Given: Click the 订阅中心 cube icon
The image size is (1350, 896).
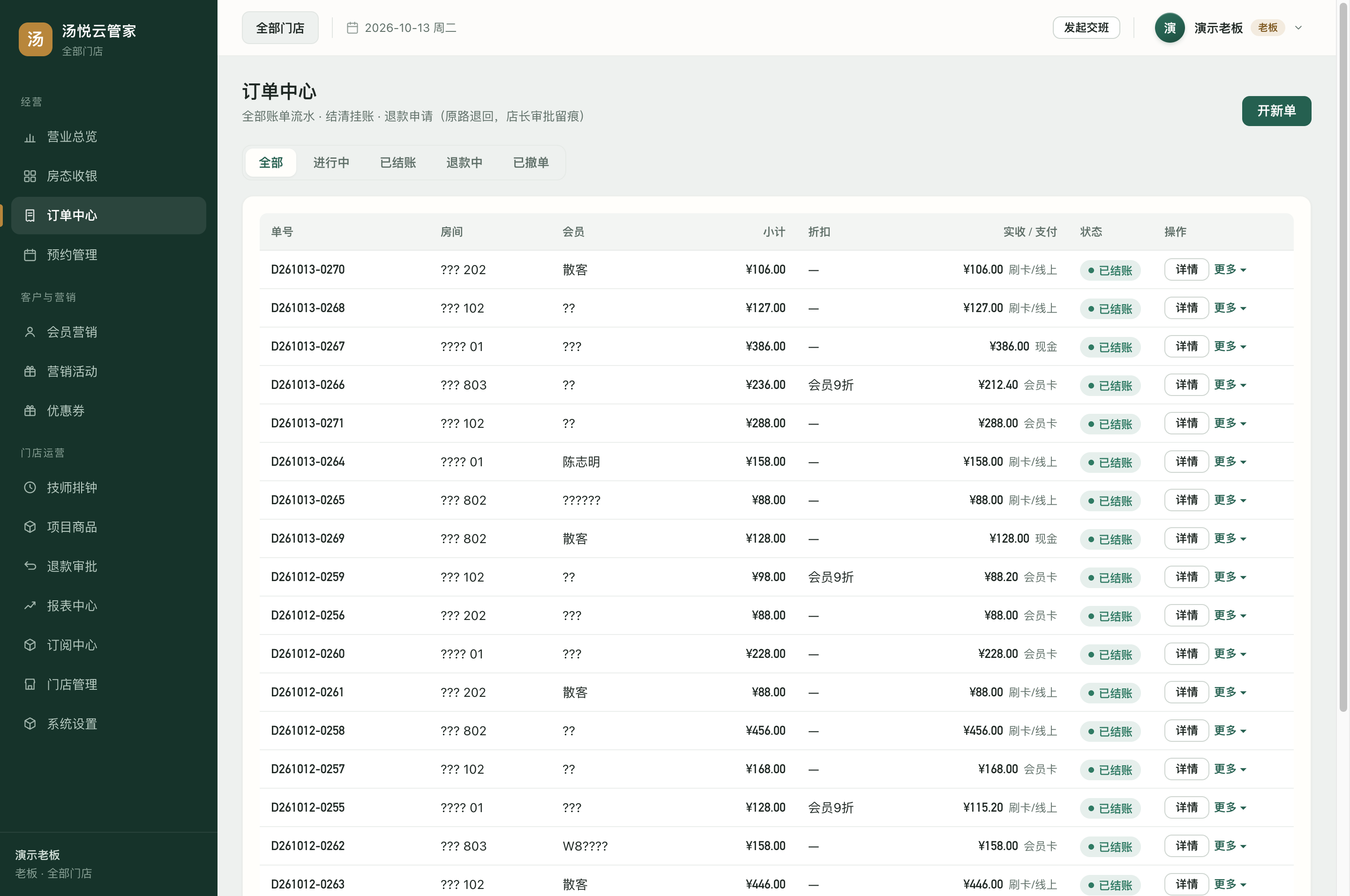Looking at the screenshot, I should click(x=30, y=645).
